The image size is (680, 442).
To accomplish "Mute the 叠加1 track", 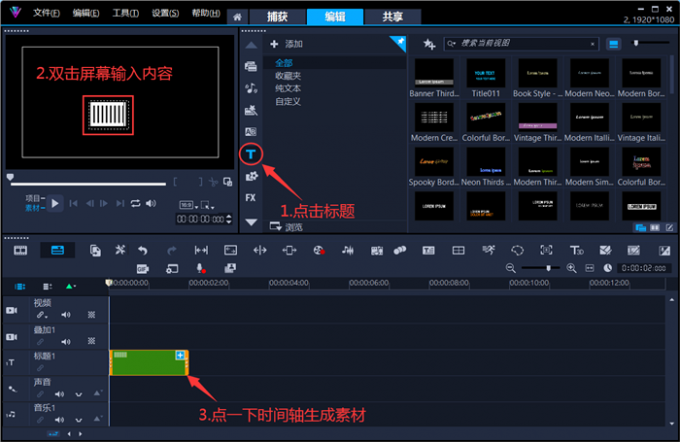I will coord(66,341).
